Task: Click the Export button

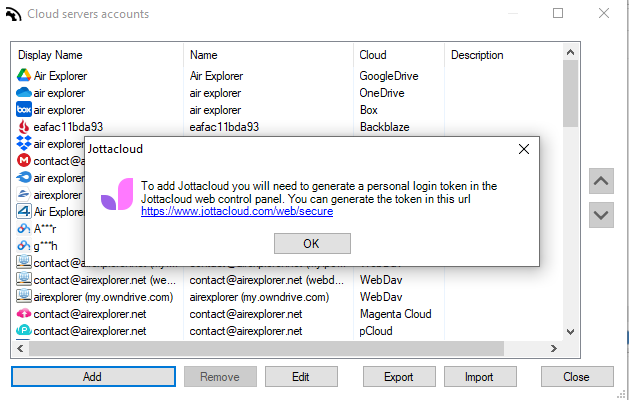Action: point(399,377)
